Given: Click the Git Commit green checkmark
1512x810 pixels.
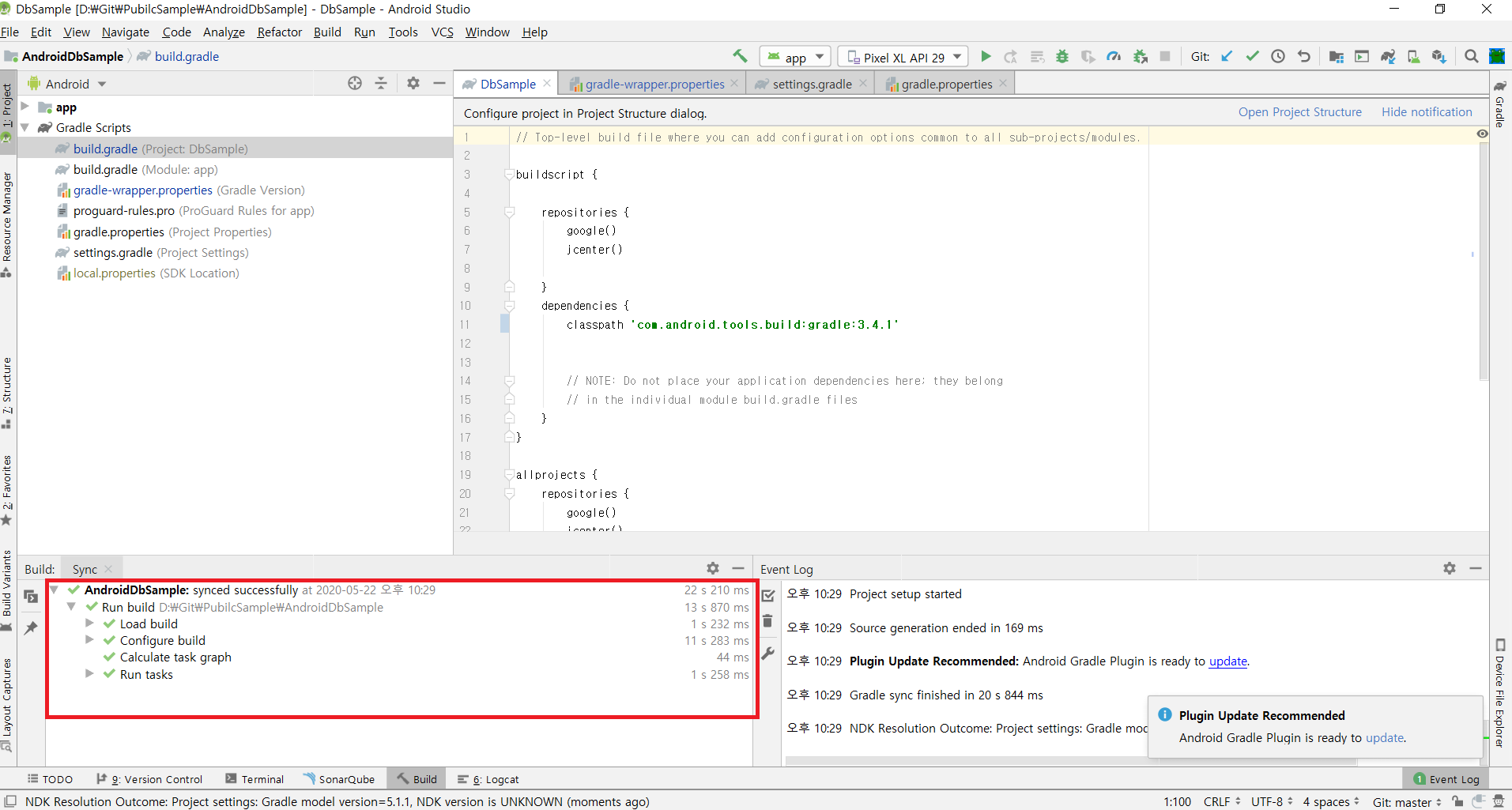Looking at the screenshot, I should (x=1252, y=56).
